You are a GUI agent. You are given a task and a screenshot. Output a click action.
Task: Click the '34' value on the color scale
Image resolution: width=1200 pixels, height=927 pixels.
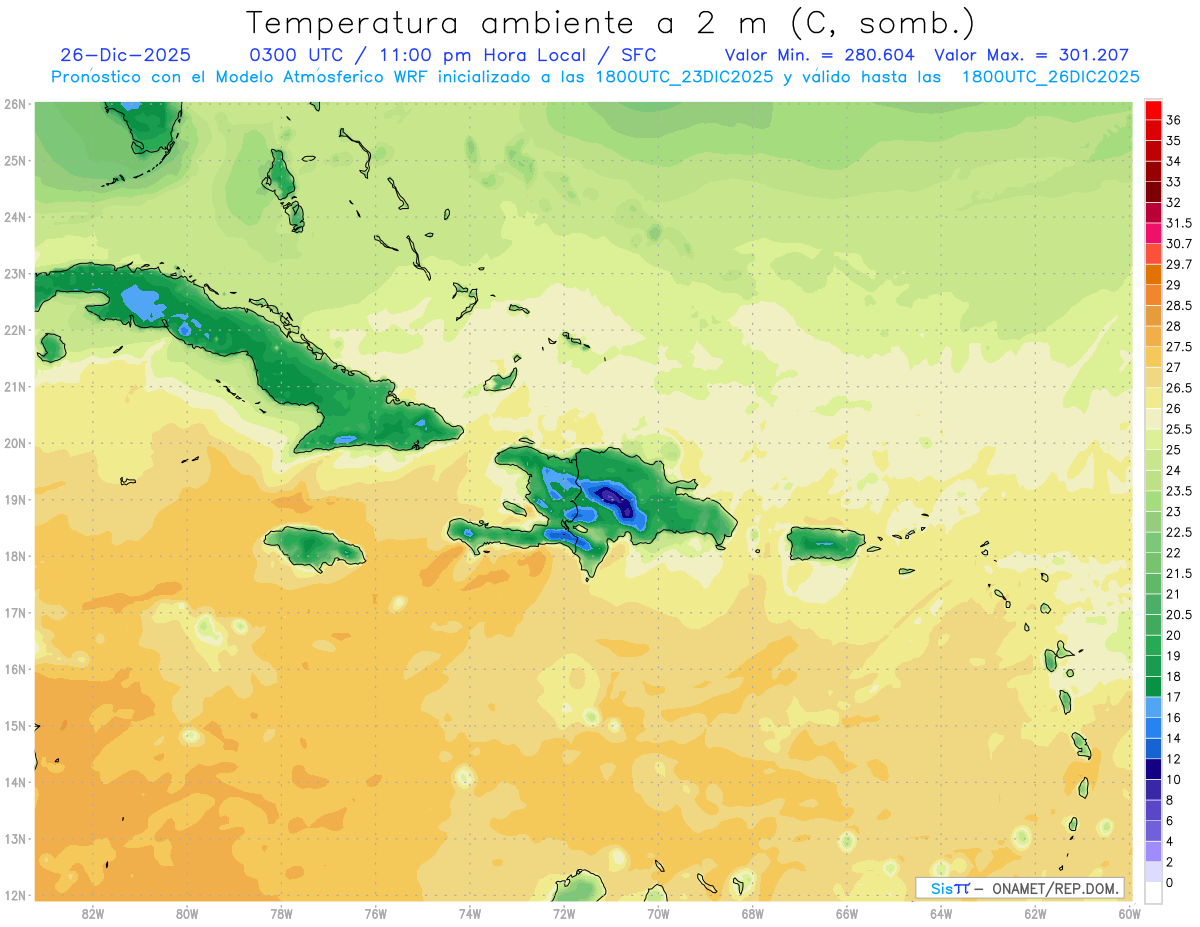(1174, 161)
